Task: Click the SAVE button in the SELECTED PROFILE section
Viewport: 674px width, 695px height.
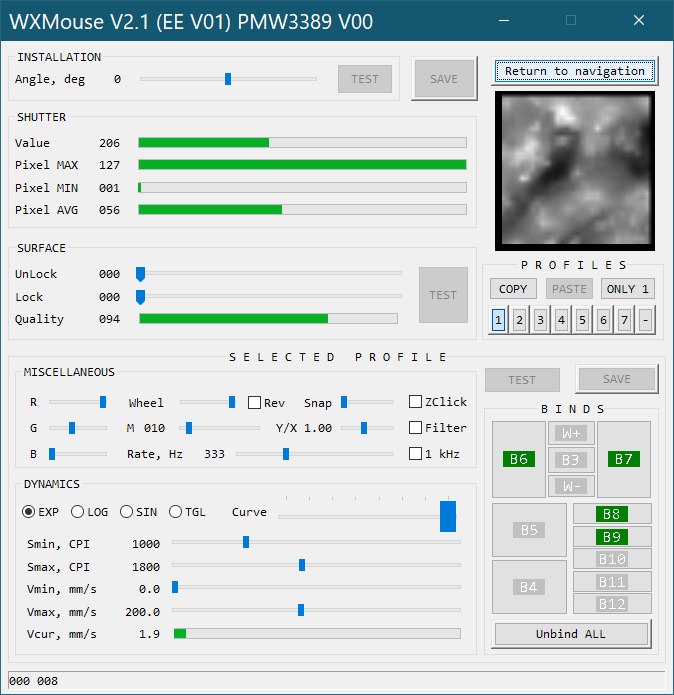Action: coord(617,379)
